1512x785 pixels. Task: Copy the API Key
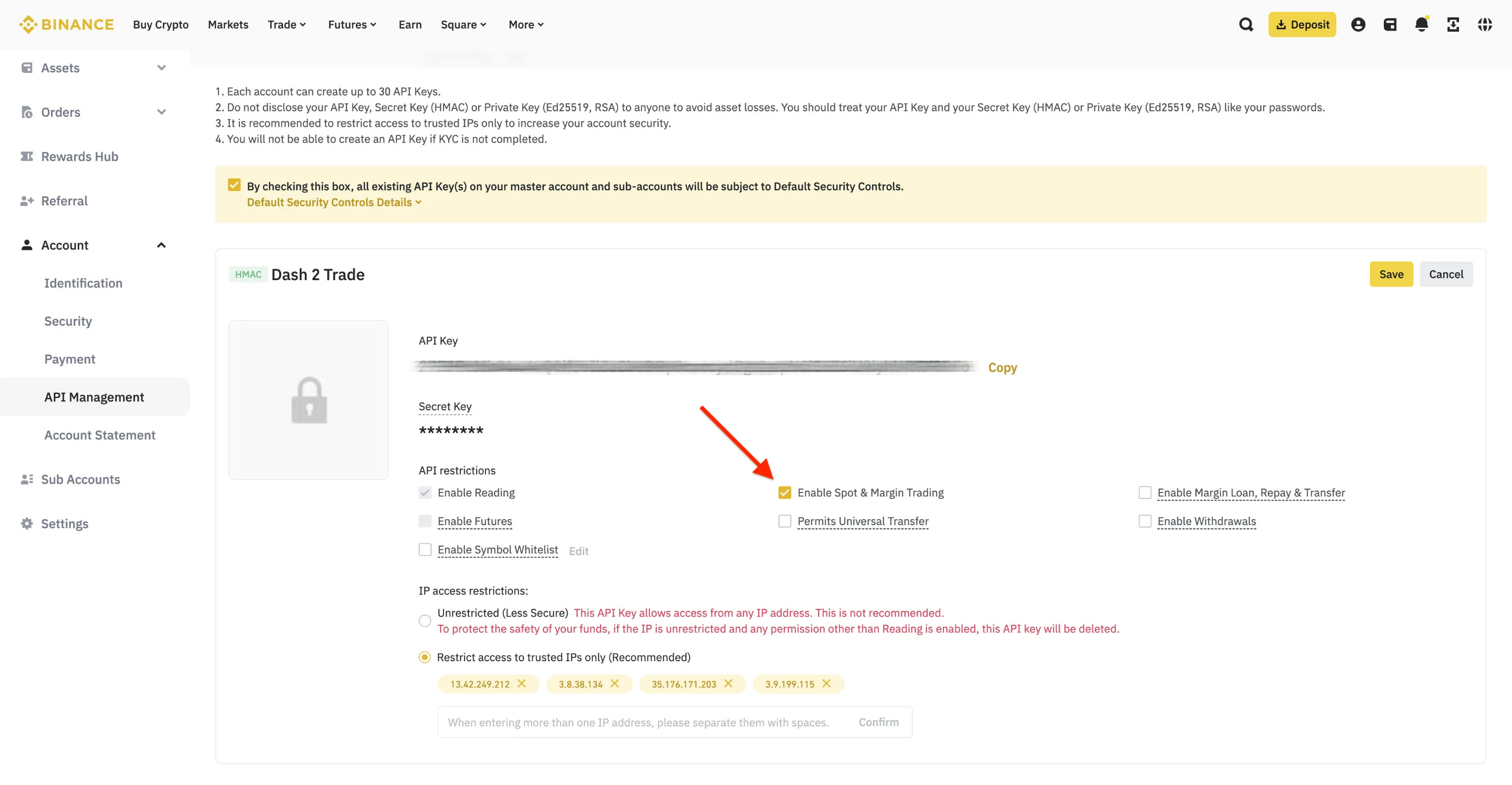1002,368
